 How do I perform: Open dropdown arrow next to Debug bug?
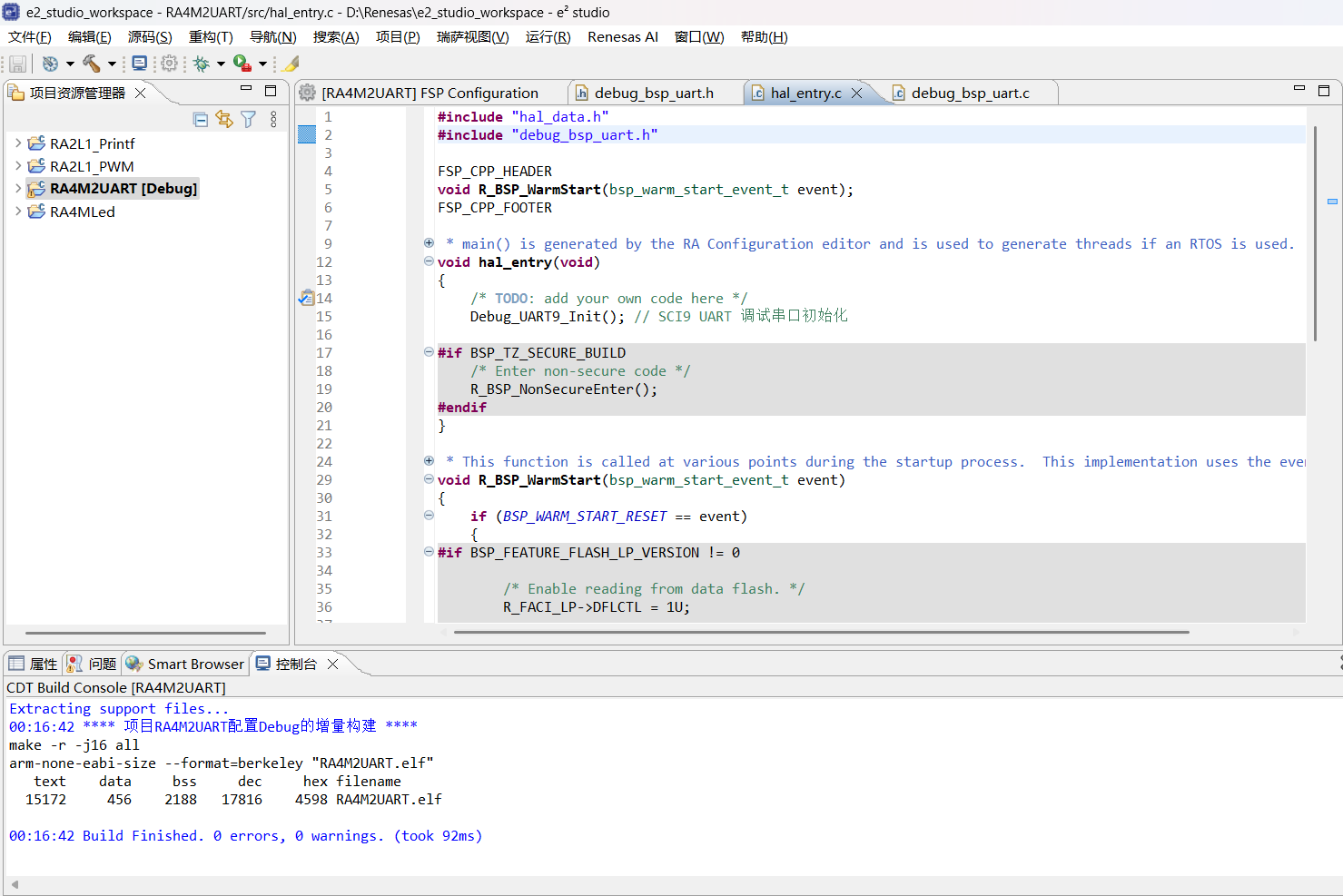tap(221, 64)
